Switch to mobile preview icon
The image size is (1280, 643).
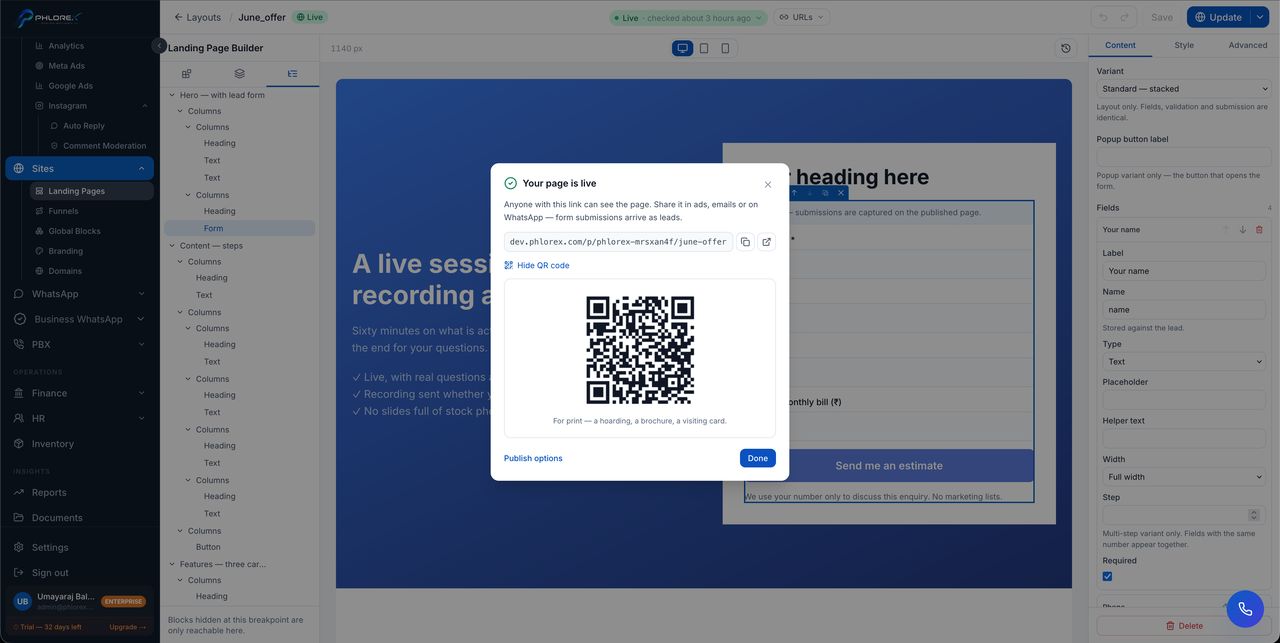(725, 48)
